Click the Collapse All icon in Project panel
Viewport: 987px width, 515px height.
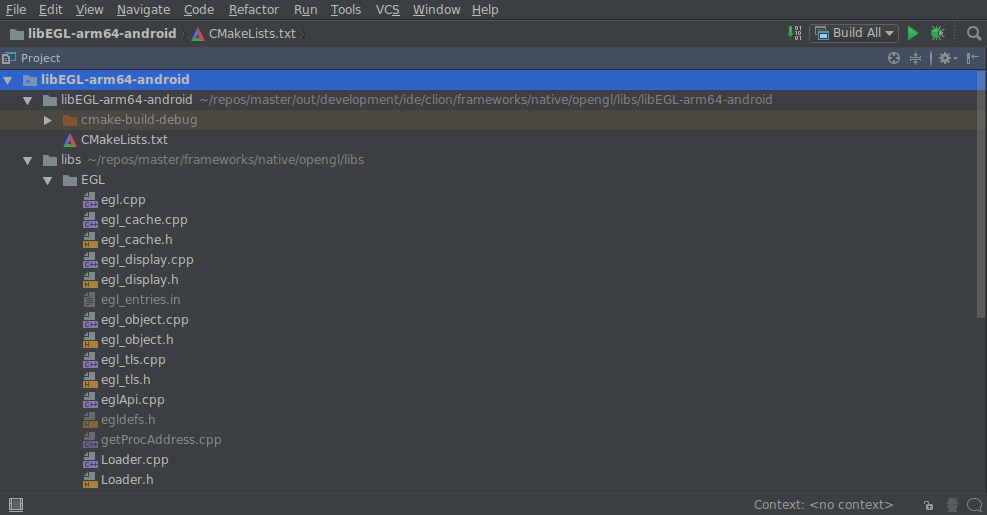click(x=915, y=59)
